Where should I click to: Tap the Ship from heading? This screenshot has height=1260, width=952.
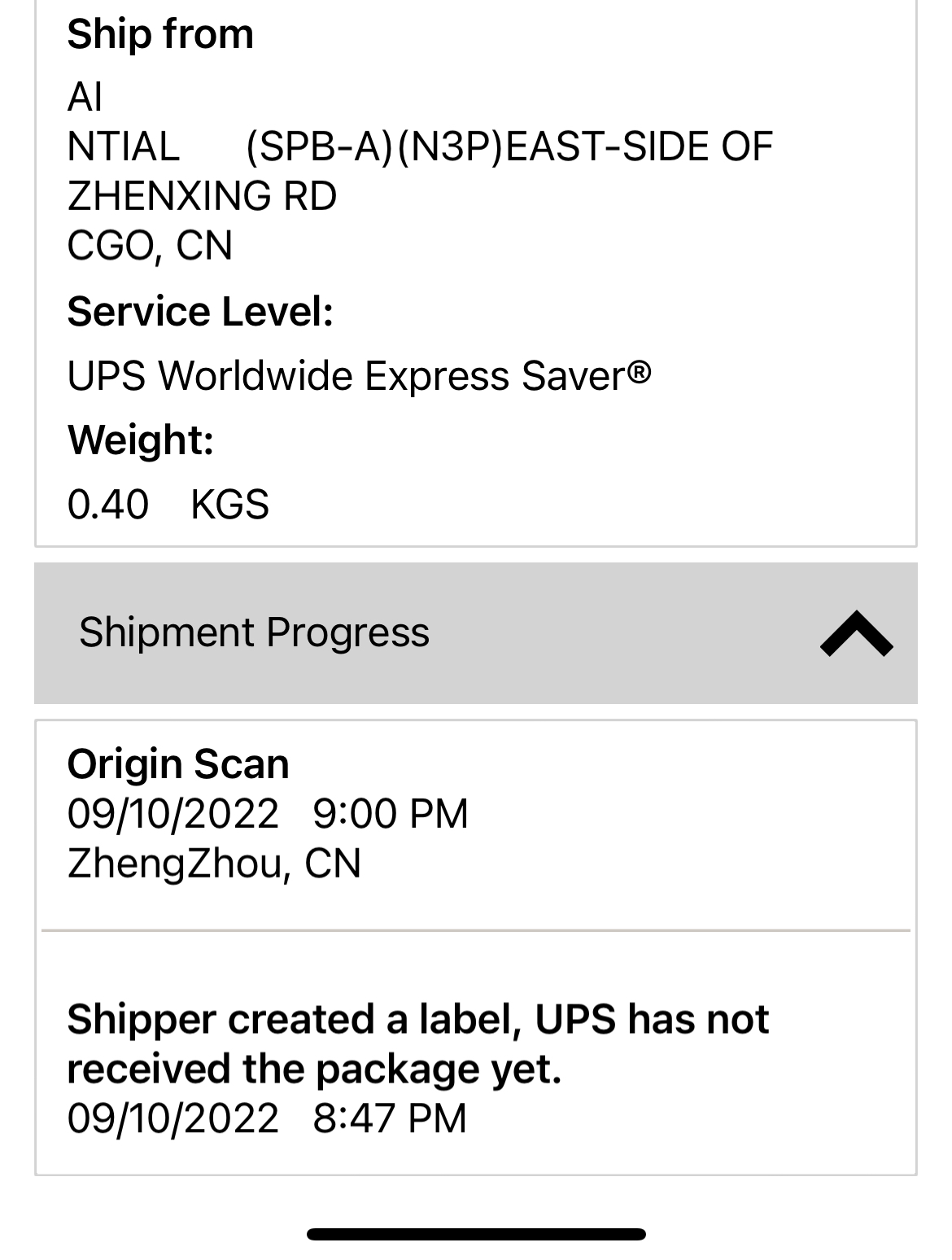coord(160,34)
